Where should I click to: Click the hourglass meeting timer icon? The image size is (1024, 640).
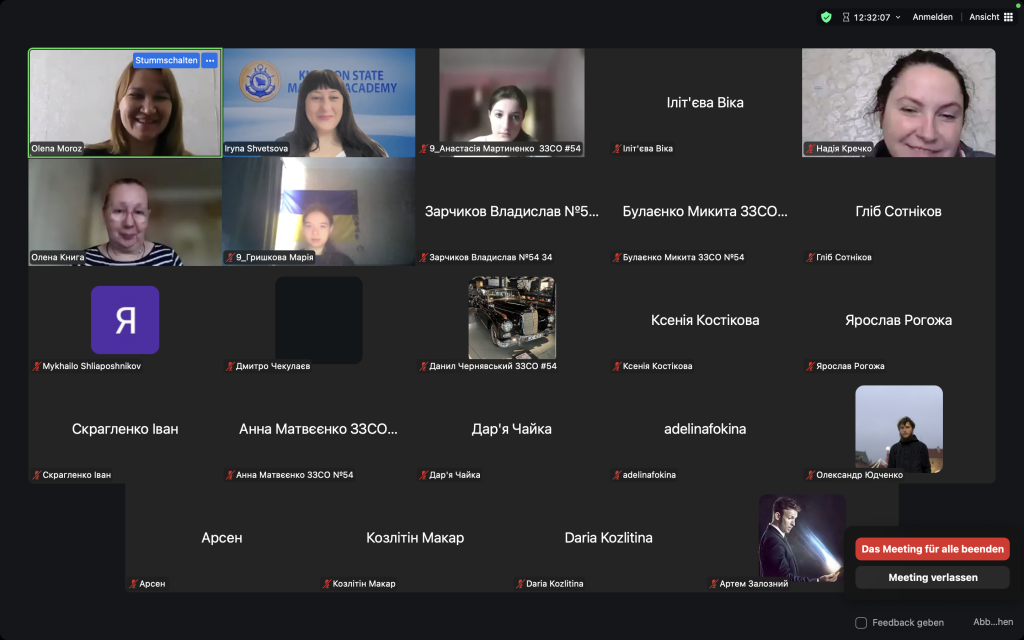(845, 17)
